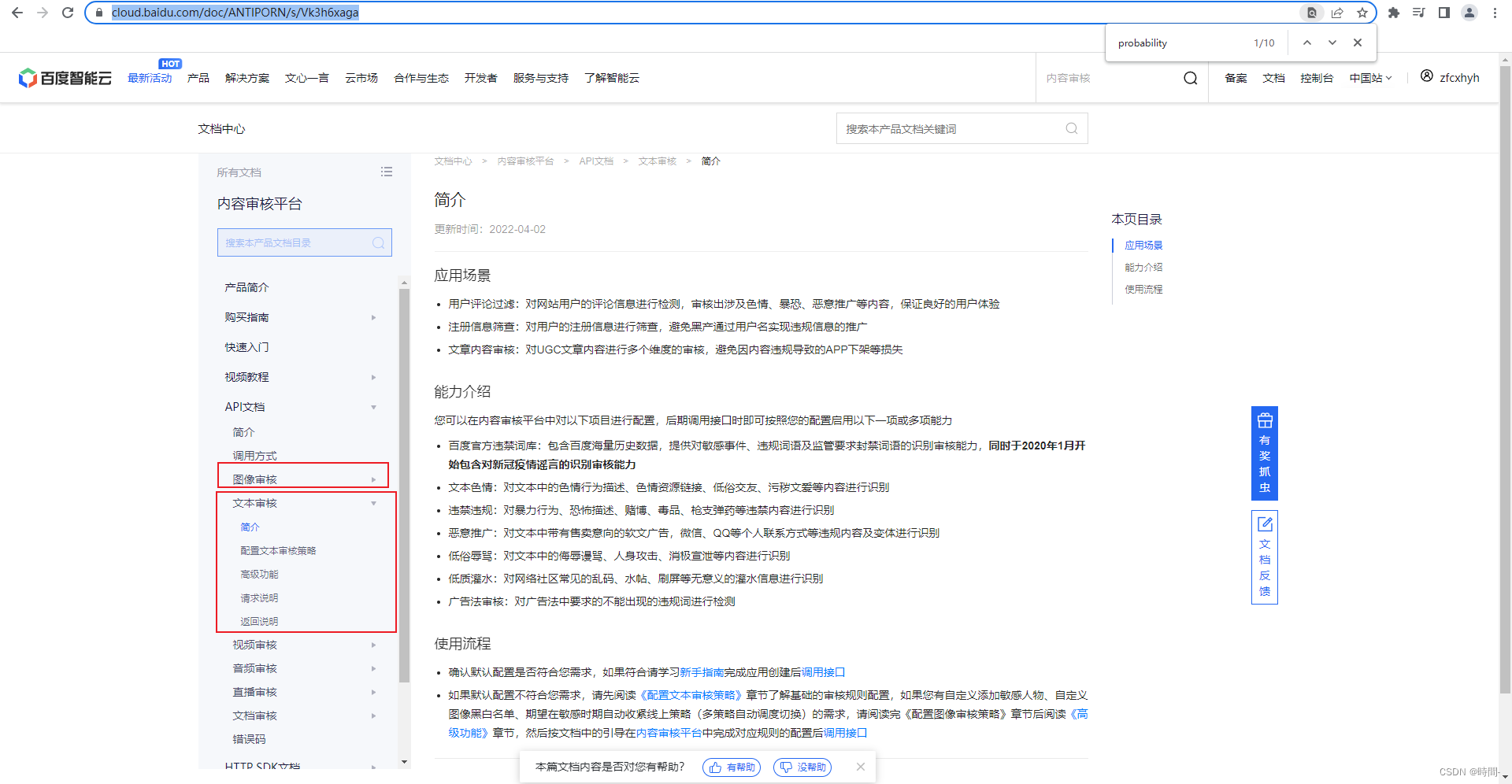Open 服务与支持 in top menu

tap(541, 78)
